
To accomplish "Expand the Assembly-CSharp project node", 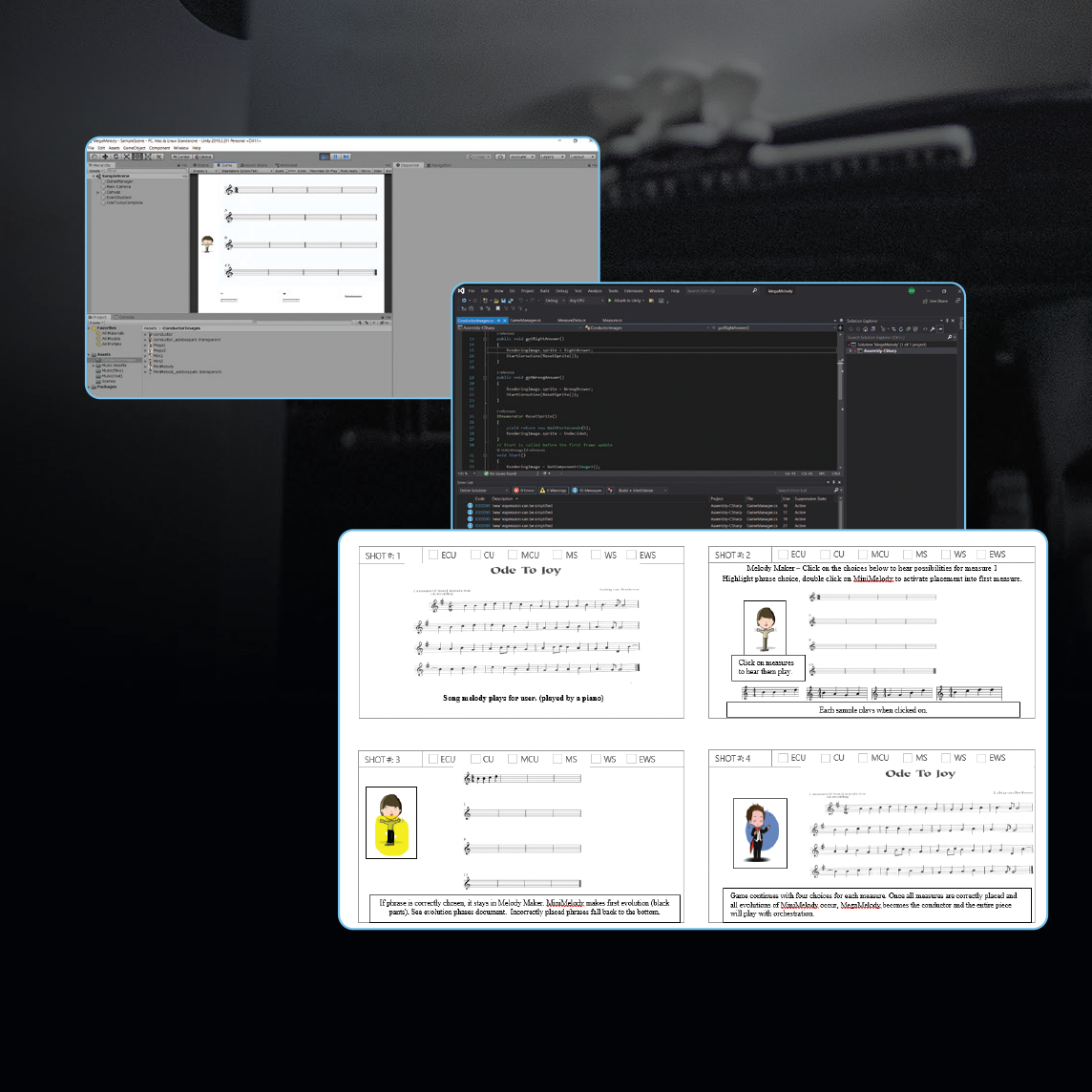I will tap(851, 351).
